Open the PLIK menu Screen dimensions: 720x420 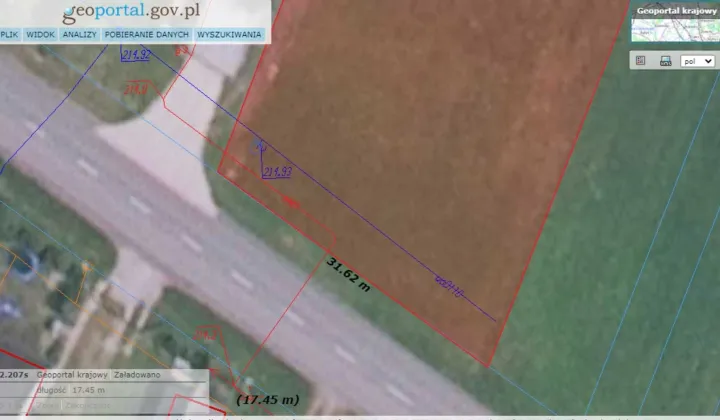coord(9,34)
